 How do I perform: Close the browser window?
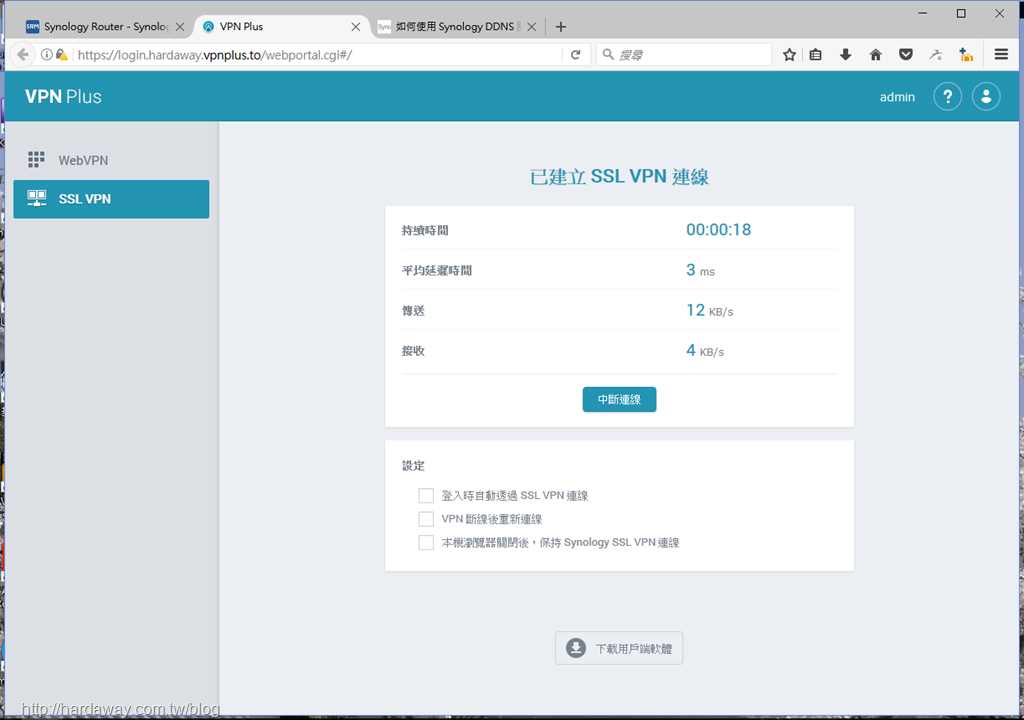(999, 13)
